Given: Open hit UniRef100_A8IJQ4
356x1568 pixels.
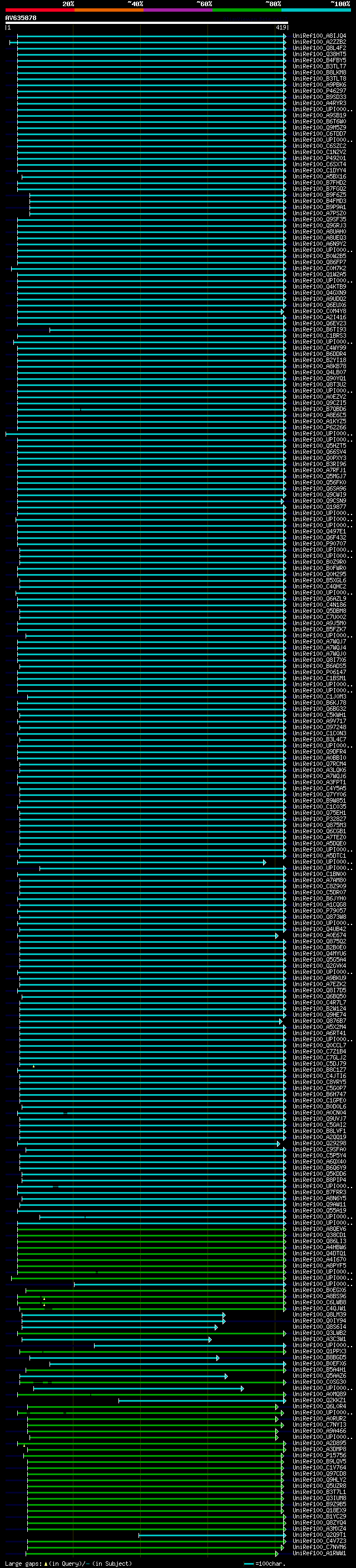Looking at the screenshot, I should pos(319,36).
